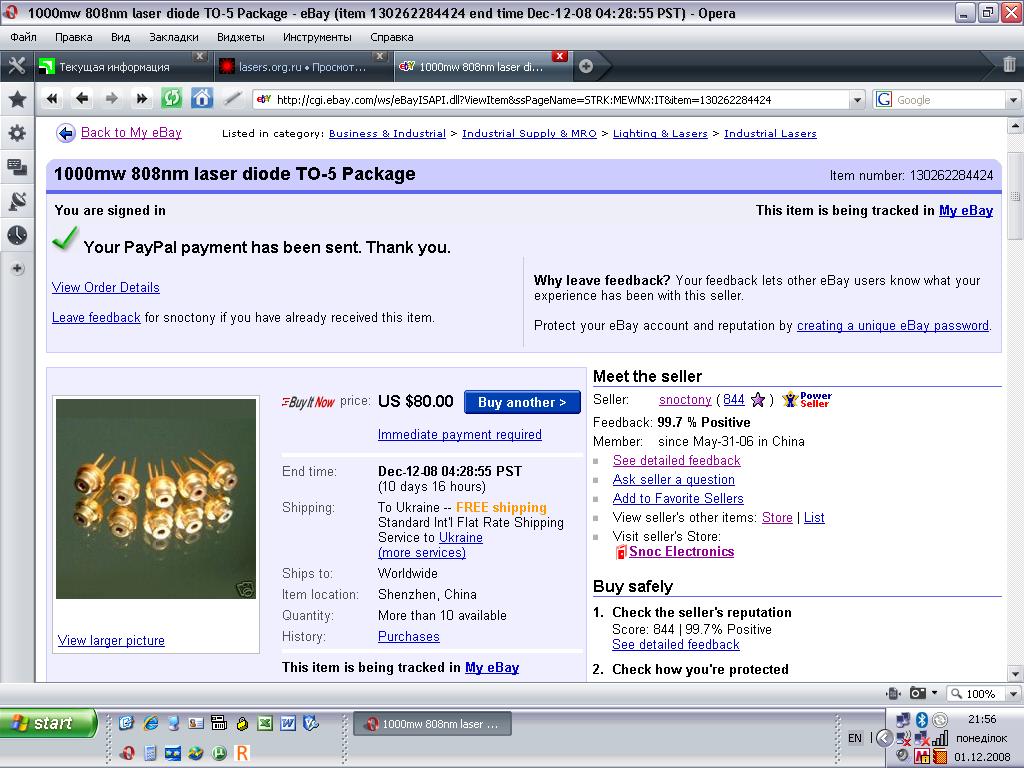Viewport: 1024px width, 768px height.
Task: Click the Fast Forward navigation button
Action: (142, 99)
